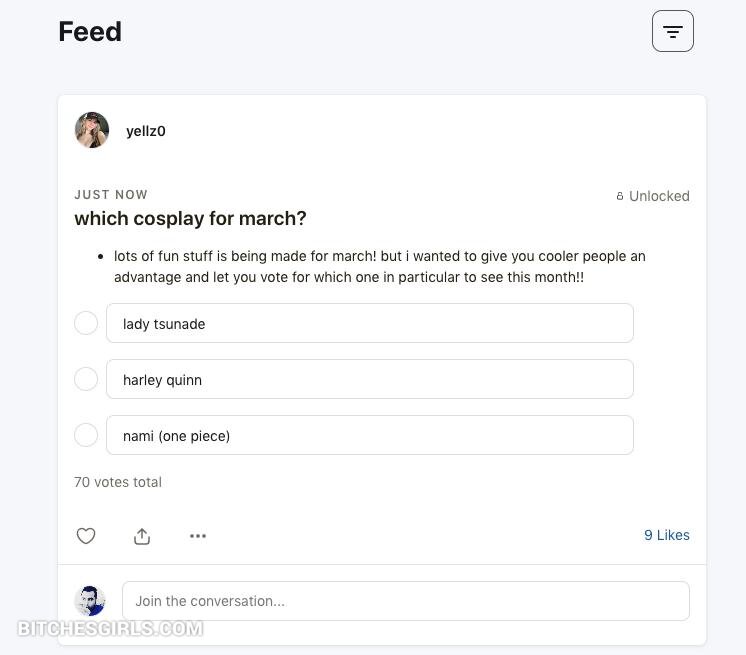
Task: Click the lock icon beside Unlocked
Action: pyautogui.click(x=620, y=196)
